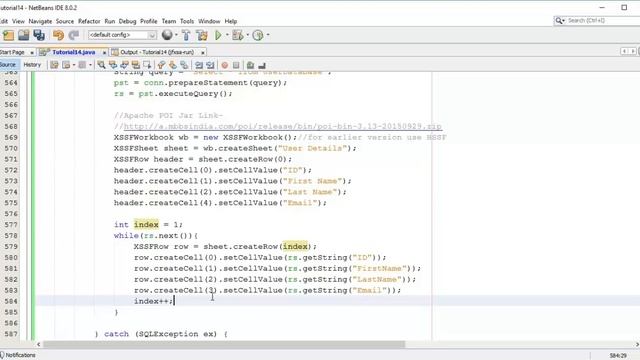This screenshot has height=360, width=640.
Task: Click the Clean and Build icon
Action: [x=202, y=35]
